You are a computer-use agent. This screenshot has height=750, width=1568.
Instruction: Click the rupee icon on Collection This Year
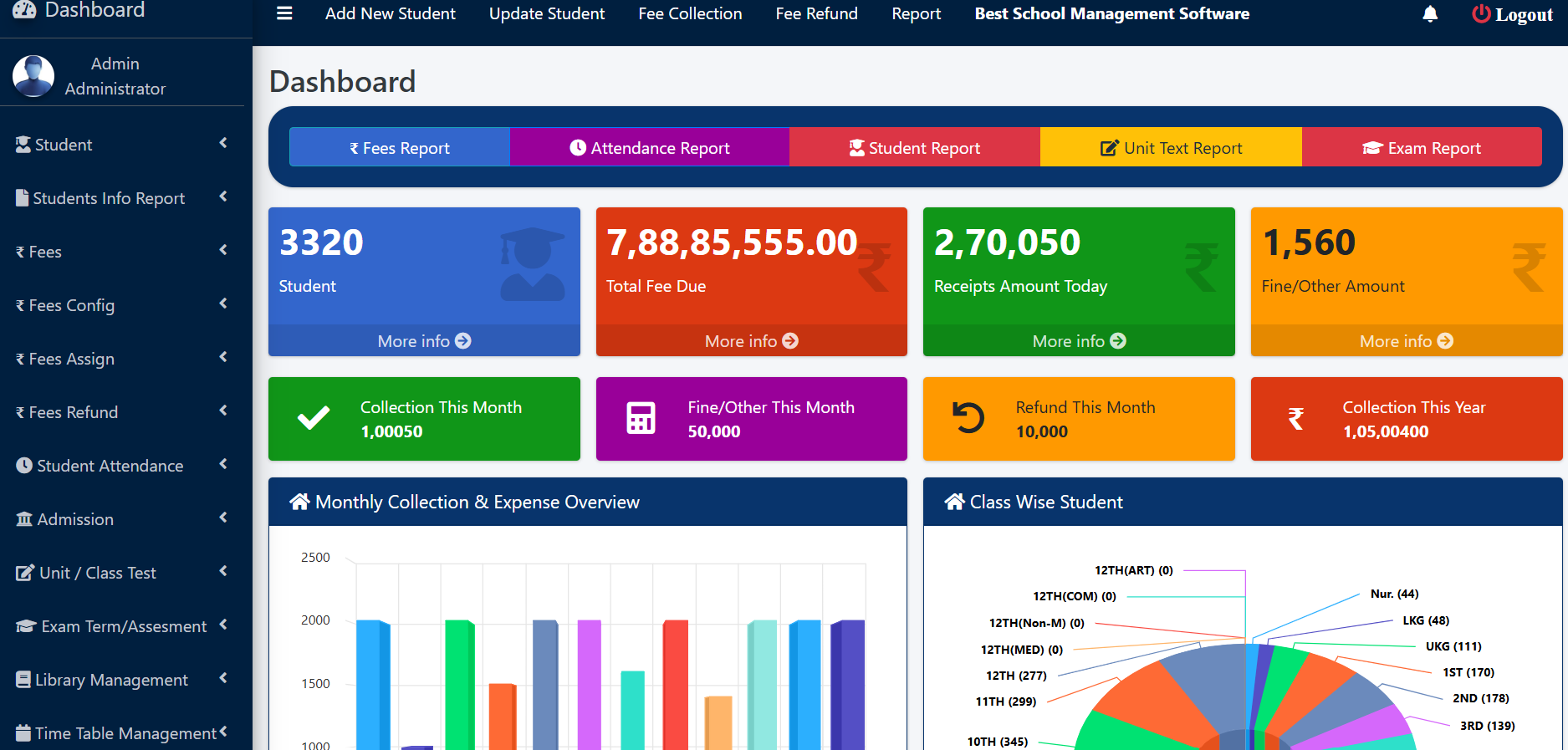1296,418
